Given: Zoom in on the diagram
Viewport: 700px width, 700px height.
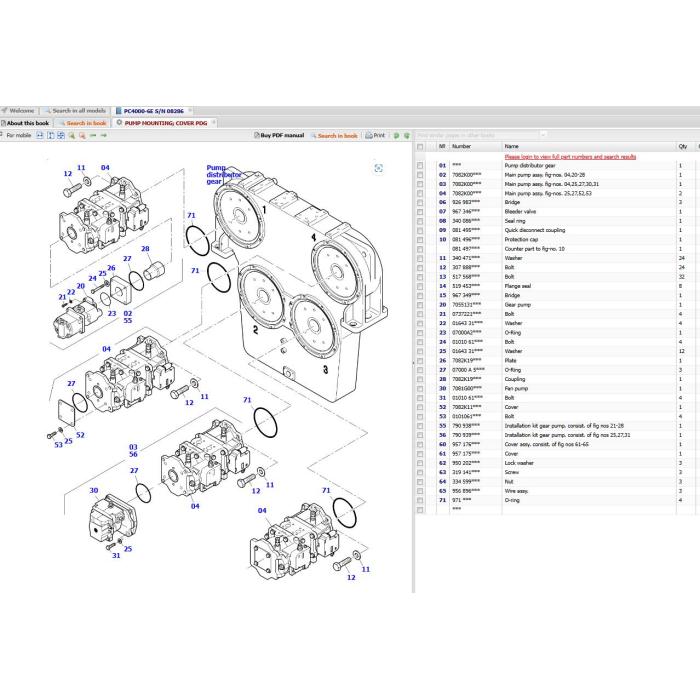Looking at the screenshot, I should [x=71, y=135].
